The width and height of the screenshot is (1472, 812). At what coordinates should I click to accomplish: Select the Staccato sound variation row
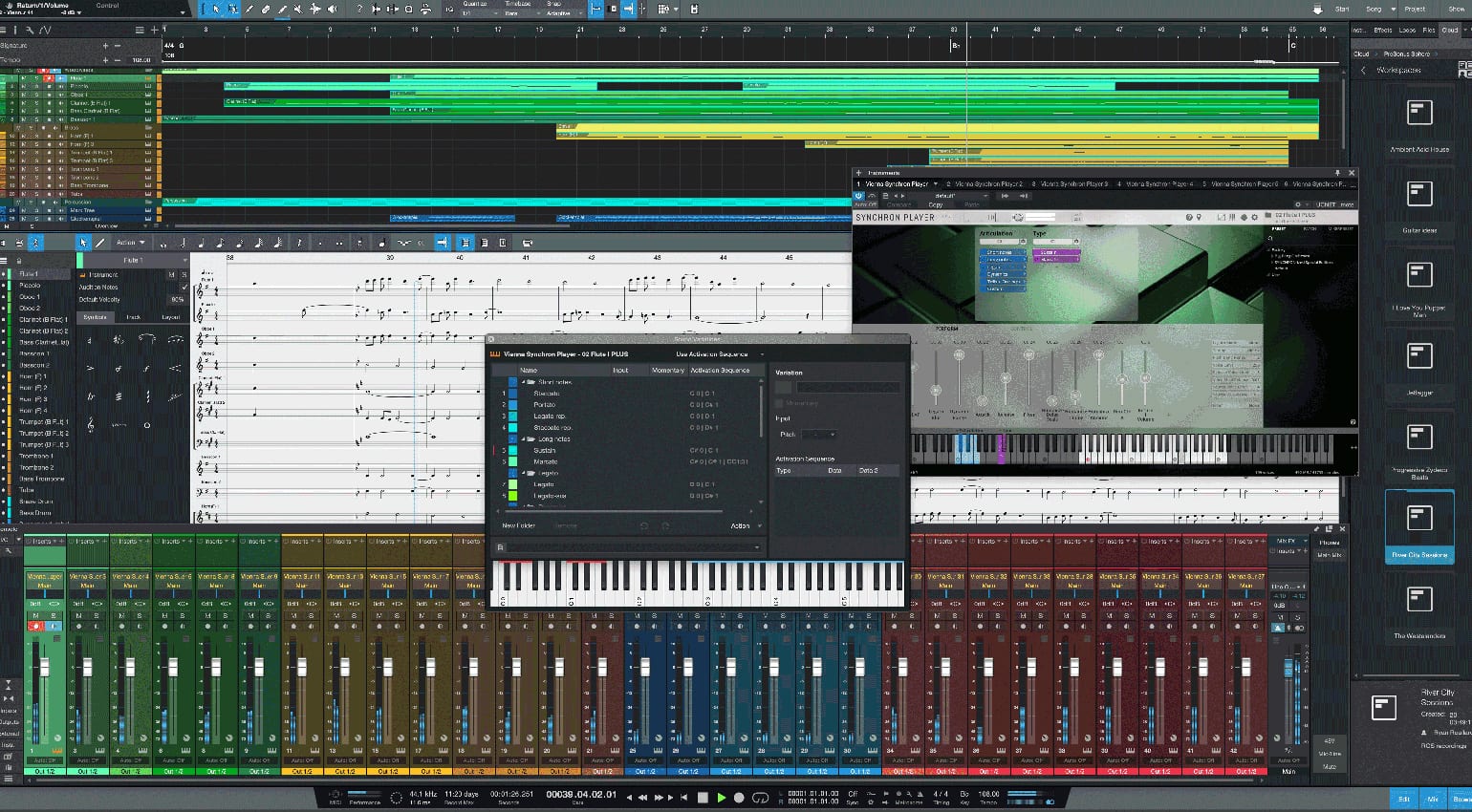click(x=547, y=394)
